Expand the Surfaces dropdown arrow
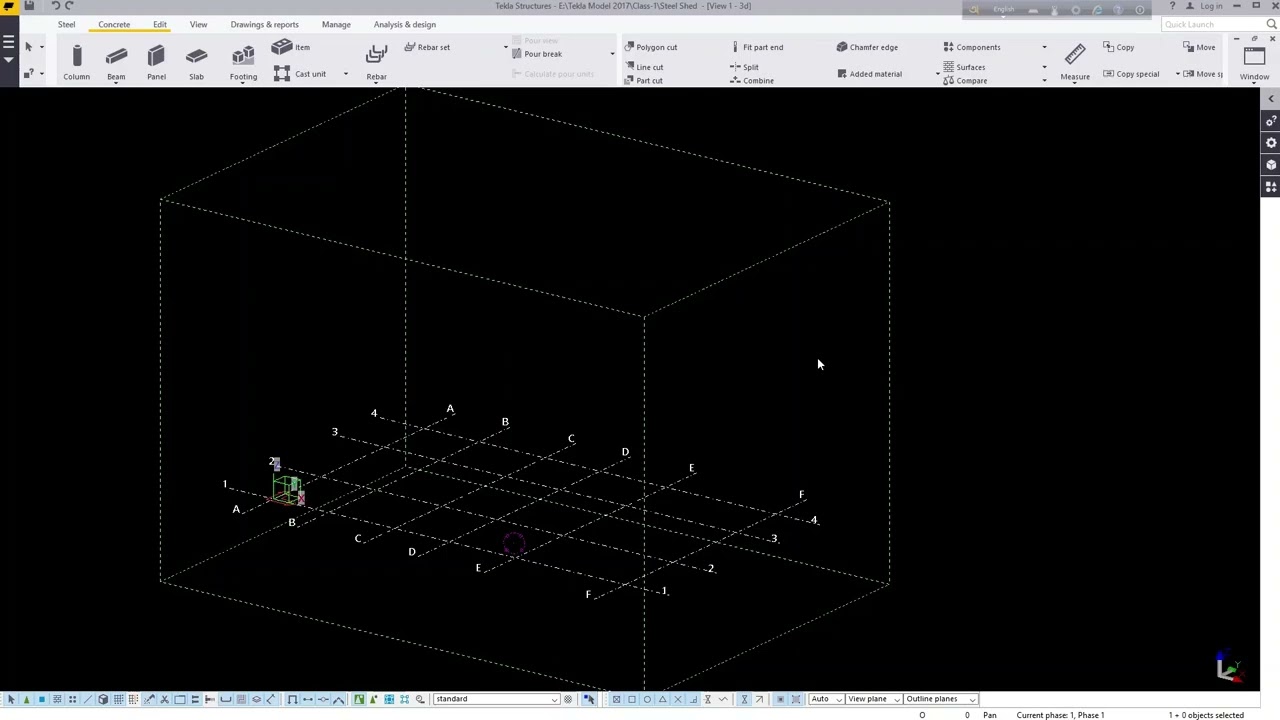The width and height of the screenshot is (1280, 720). pos(1044,67)
